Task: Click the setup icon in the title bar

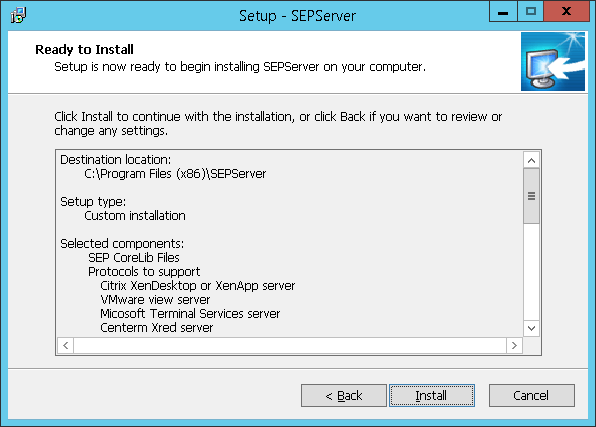Action: (18, 15)
